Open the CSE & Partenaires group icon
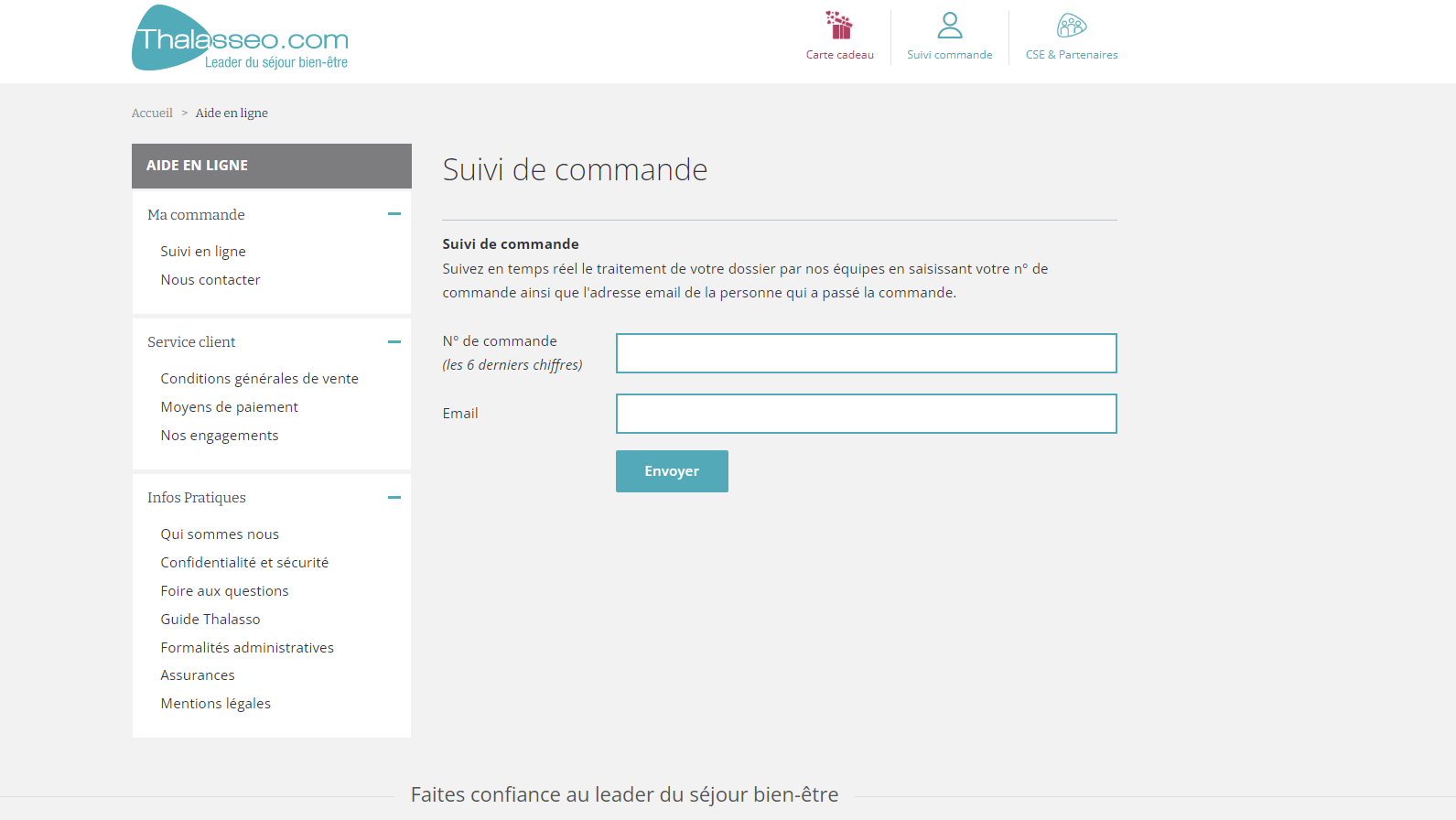 coord(1072,26)
